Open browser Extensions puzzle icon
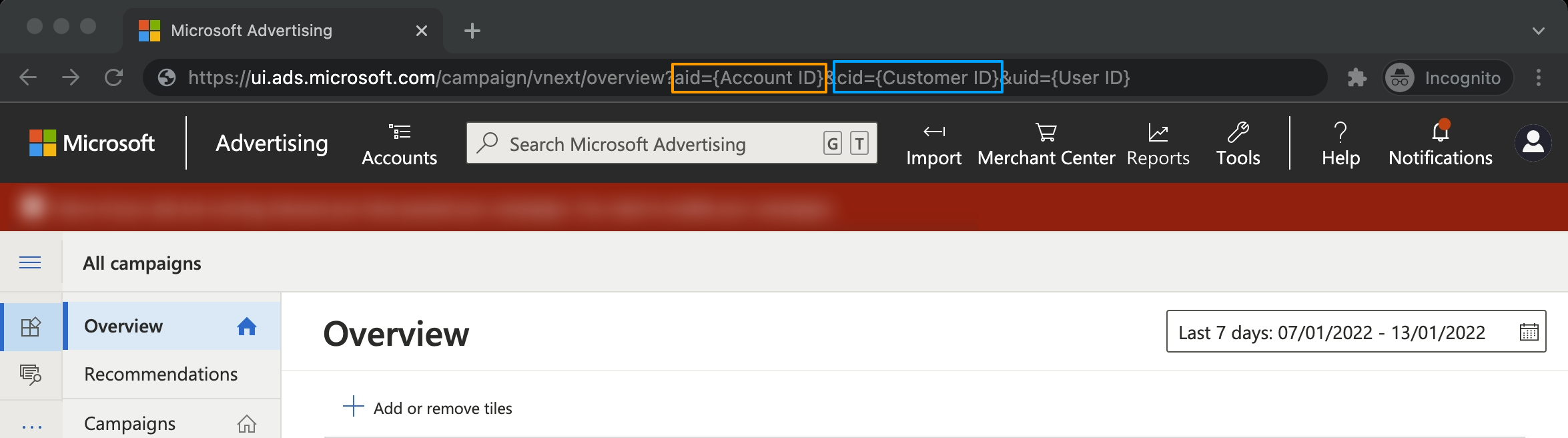Viewport: 1568px width, 438px height. pyautogui.click(x=1356, y=77)
